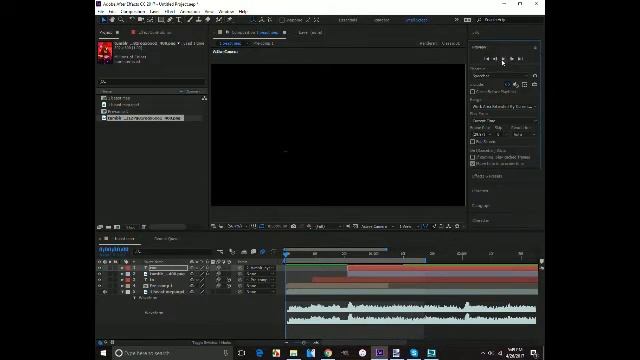Create a new folder in Project panel
640x360 pixels.
click(x=109, y=227)
